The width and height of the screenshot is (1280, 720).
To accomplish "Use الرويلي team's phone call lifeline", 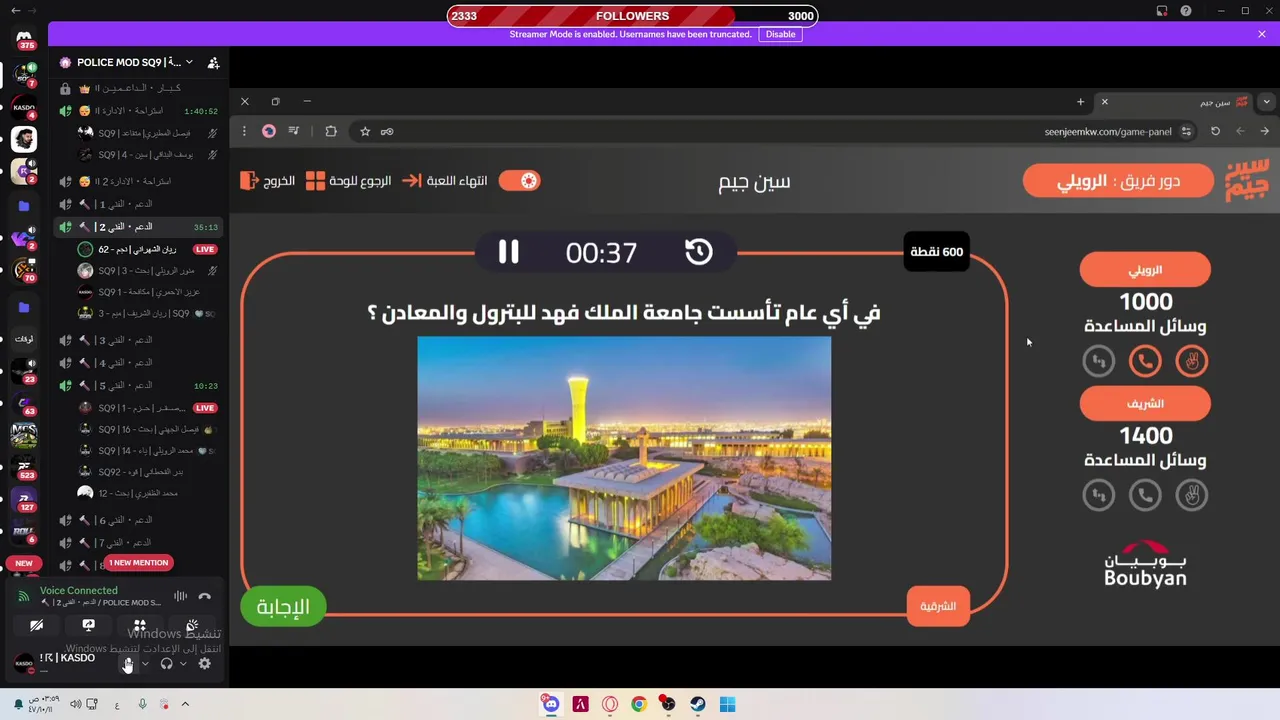I will click(1145, 361).
